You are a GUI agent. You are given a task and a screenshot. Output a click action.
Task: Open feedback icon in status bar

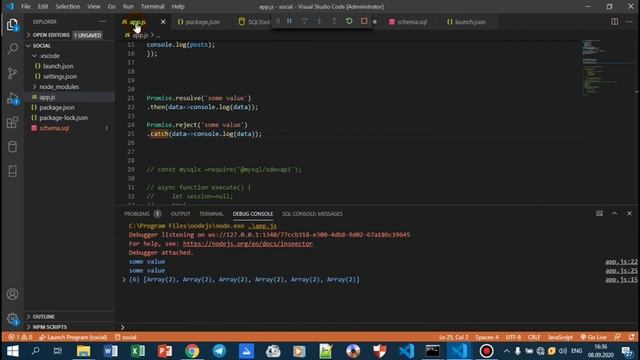point(617,337)
